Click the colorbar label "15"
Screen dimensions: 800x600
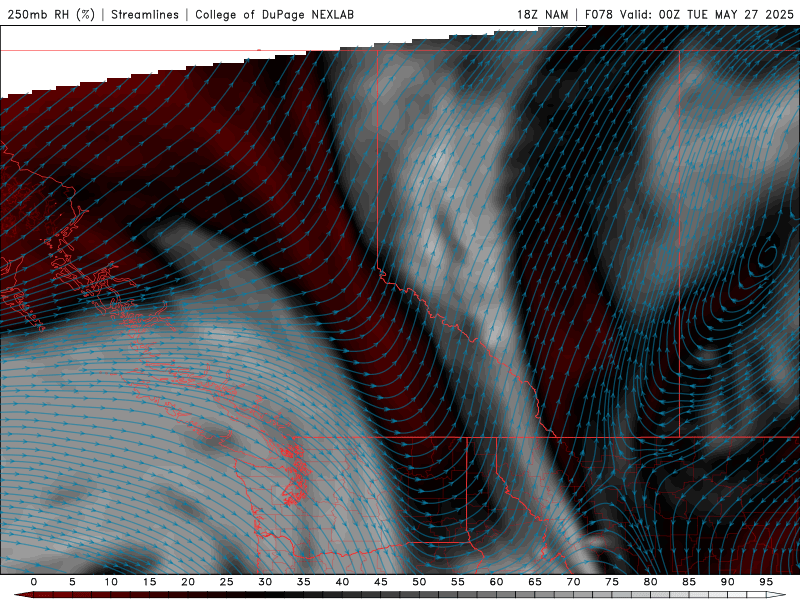click(149, 582)
